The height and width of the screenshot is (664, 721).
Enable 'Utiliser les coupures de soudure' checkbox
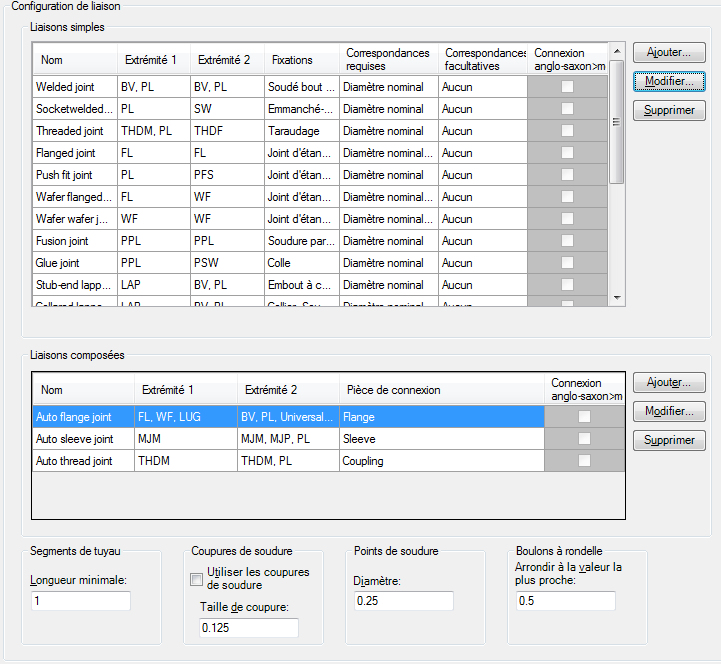click(x=196, y=579)
